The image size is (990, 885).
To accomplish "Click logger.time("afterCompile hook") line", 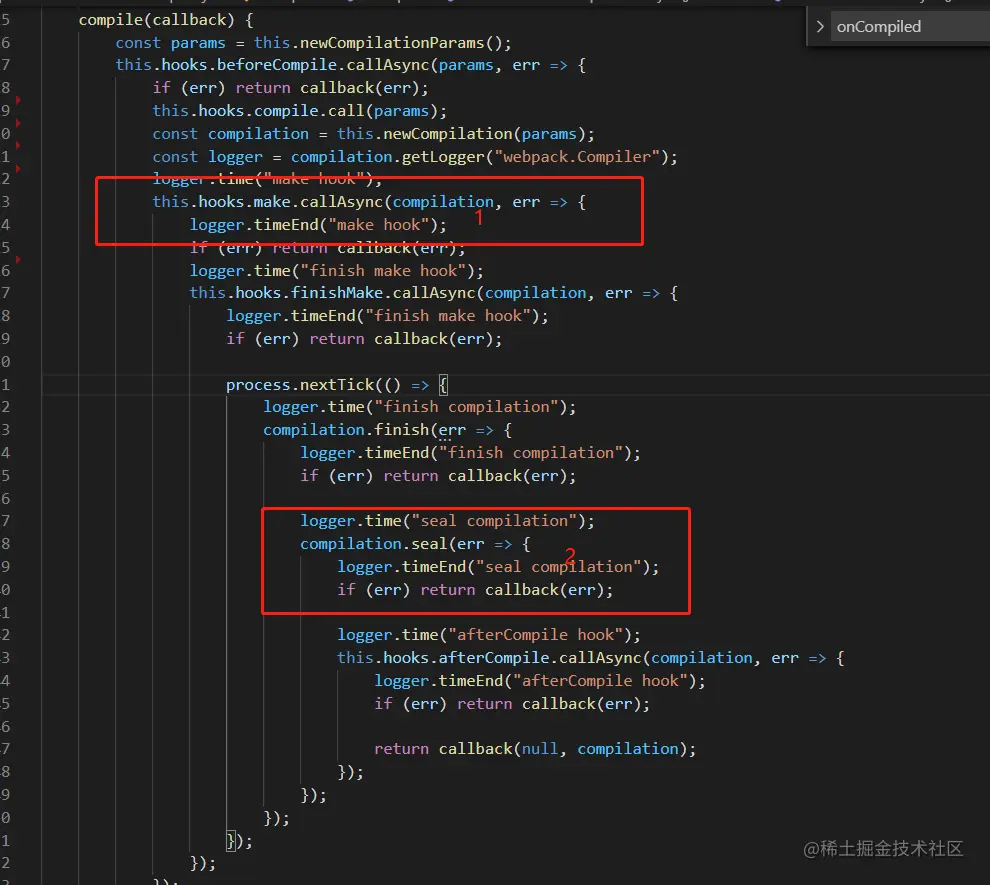I will pyautogui.click(x=489, y=635).
